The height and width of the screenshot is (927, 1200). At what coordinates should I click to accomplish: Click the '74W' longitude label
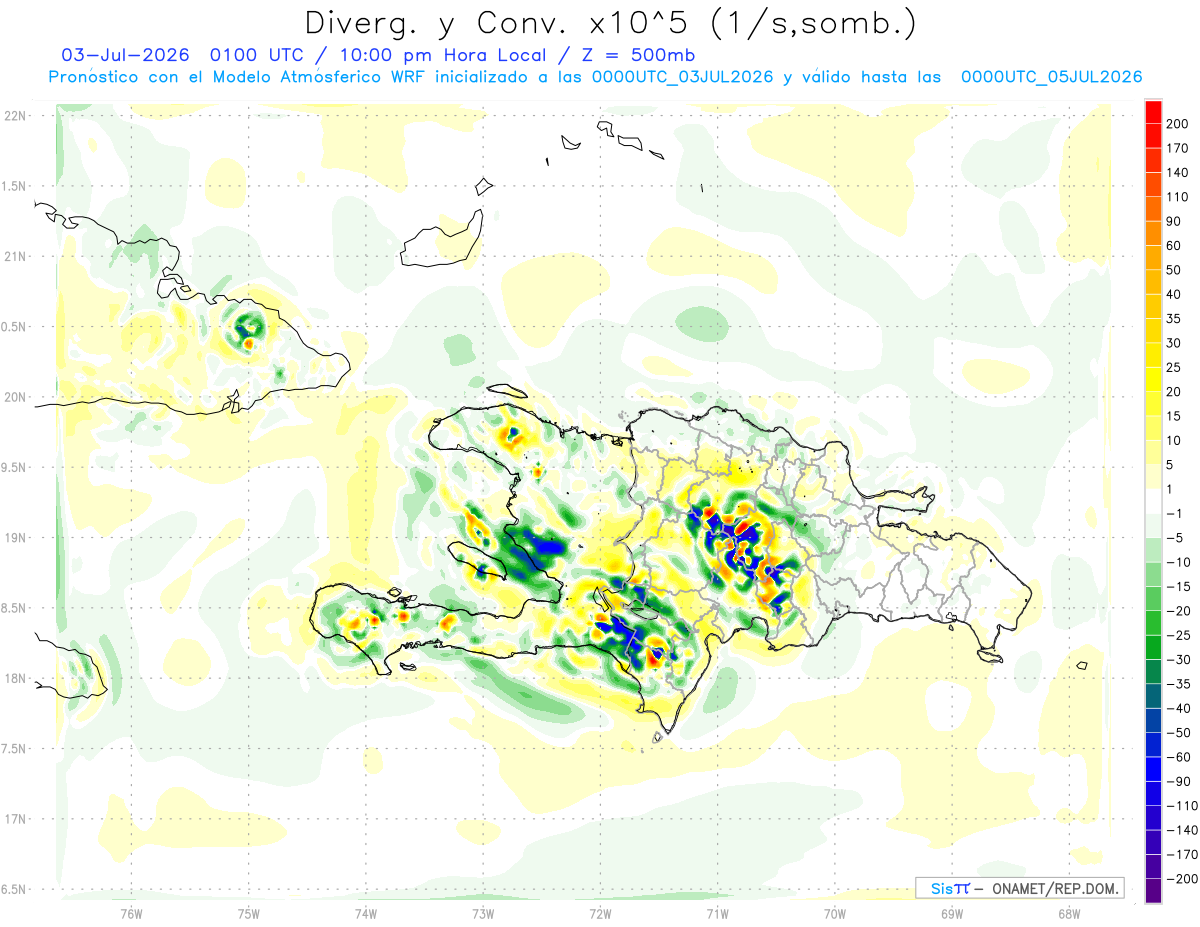[366, 912]
